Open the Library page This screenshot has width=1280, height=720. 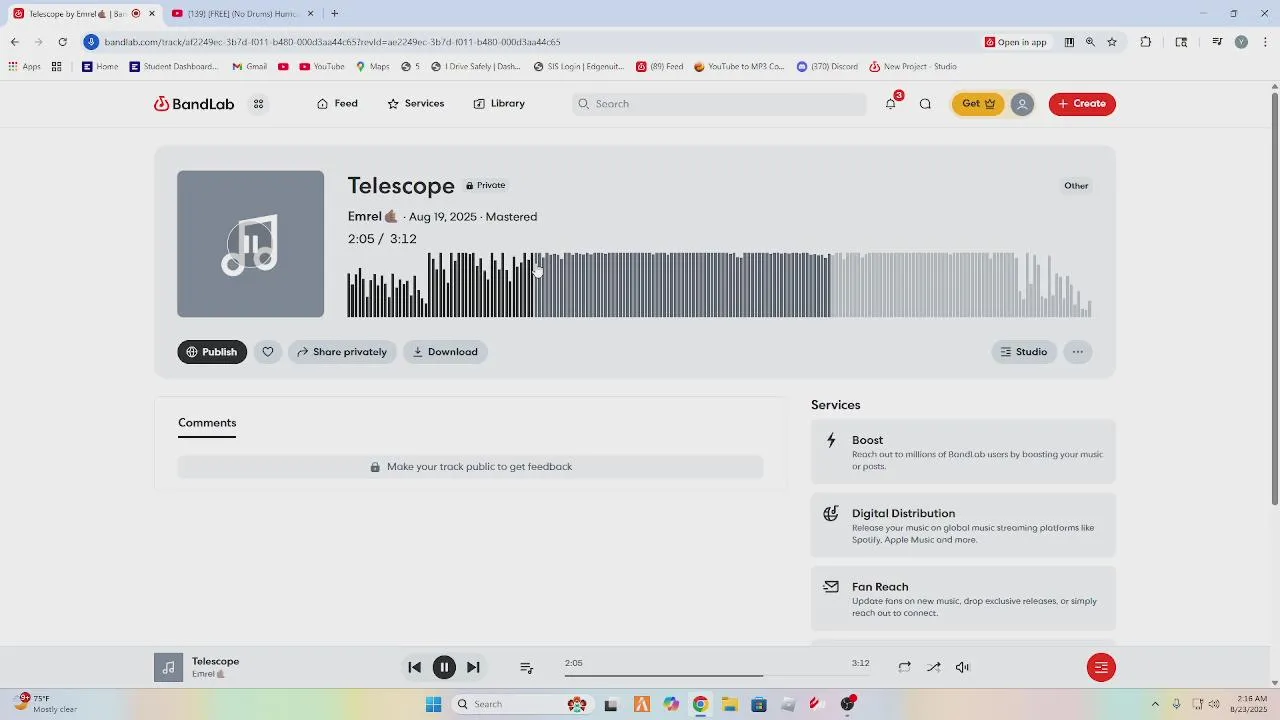[x=499, y=104]
